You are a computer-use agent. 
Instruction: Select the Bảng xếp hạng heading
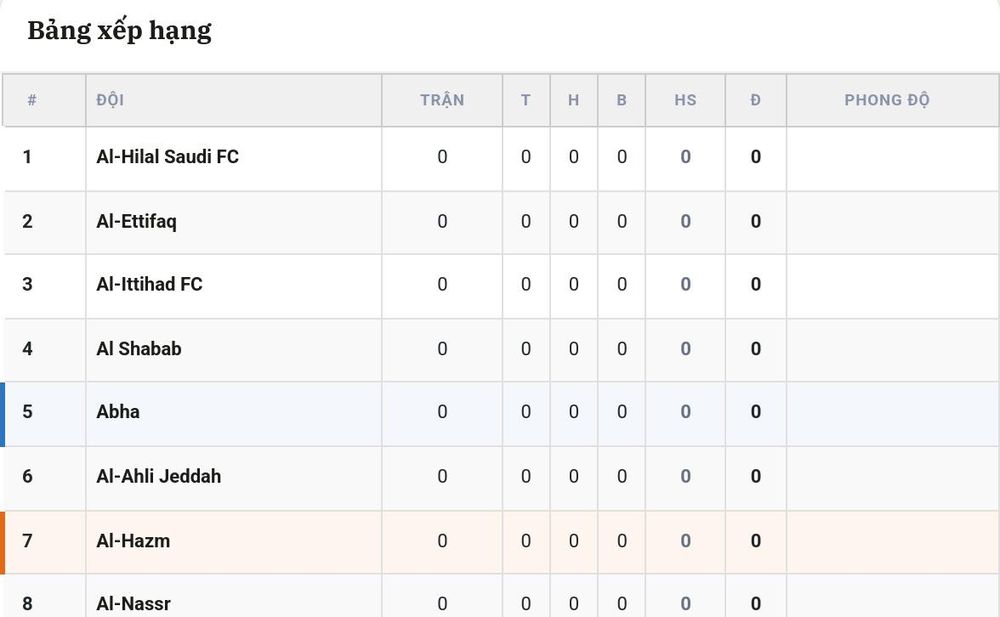[119, 31]
